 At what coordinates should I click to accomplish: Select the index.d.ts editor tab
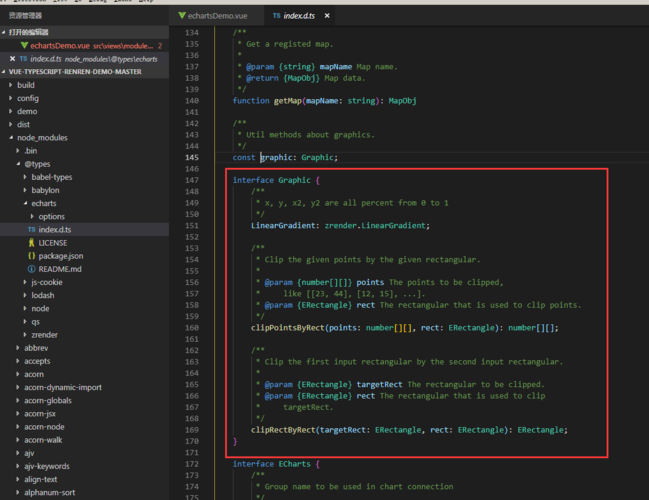point(300,17)
